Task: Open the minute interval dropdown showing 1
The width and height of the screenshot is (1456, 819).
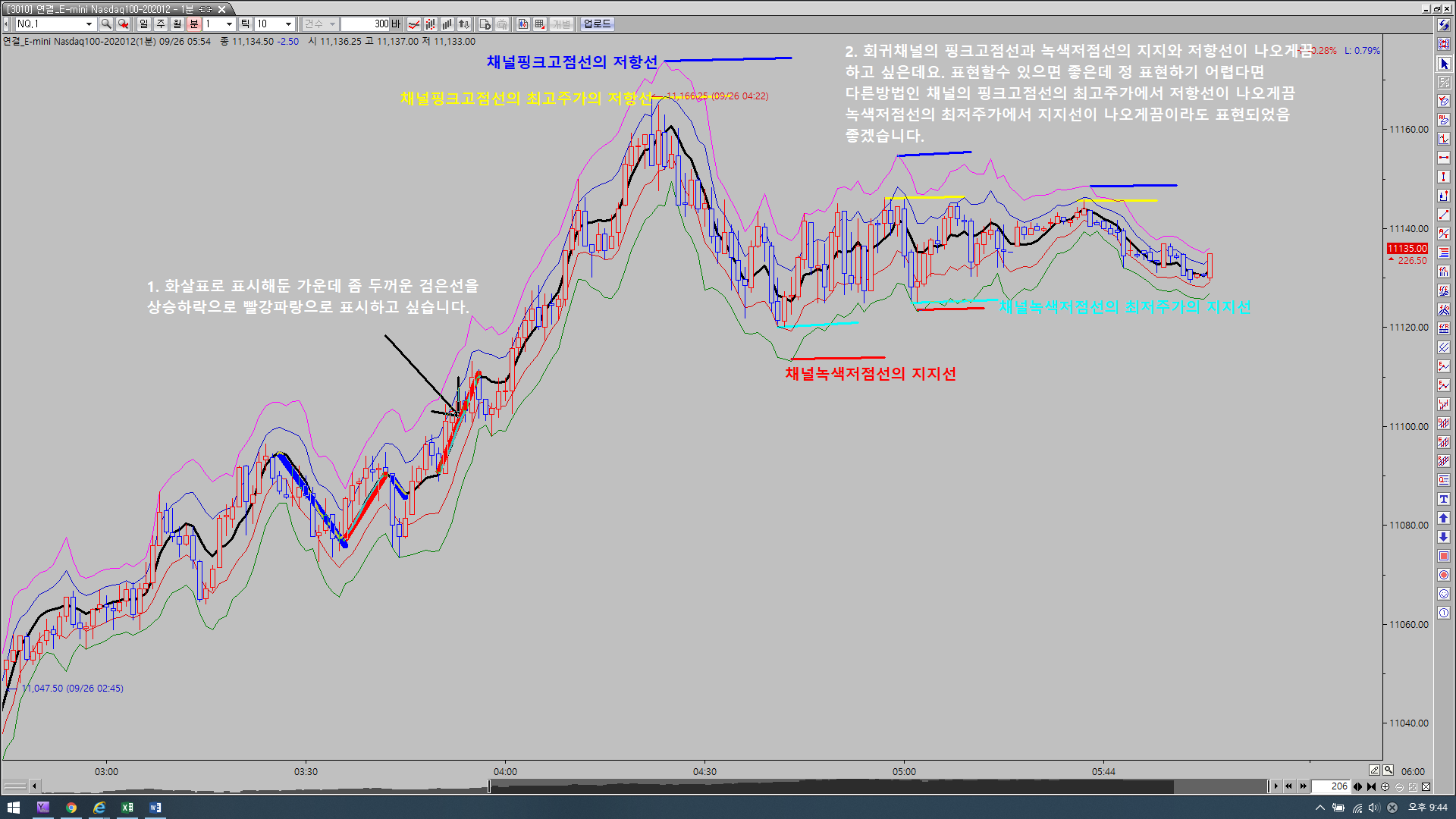Action: click(x=229, y=24)
